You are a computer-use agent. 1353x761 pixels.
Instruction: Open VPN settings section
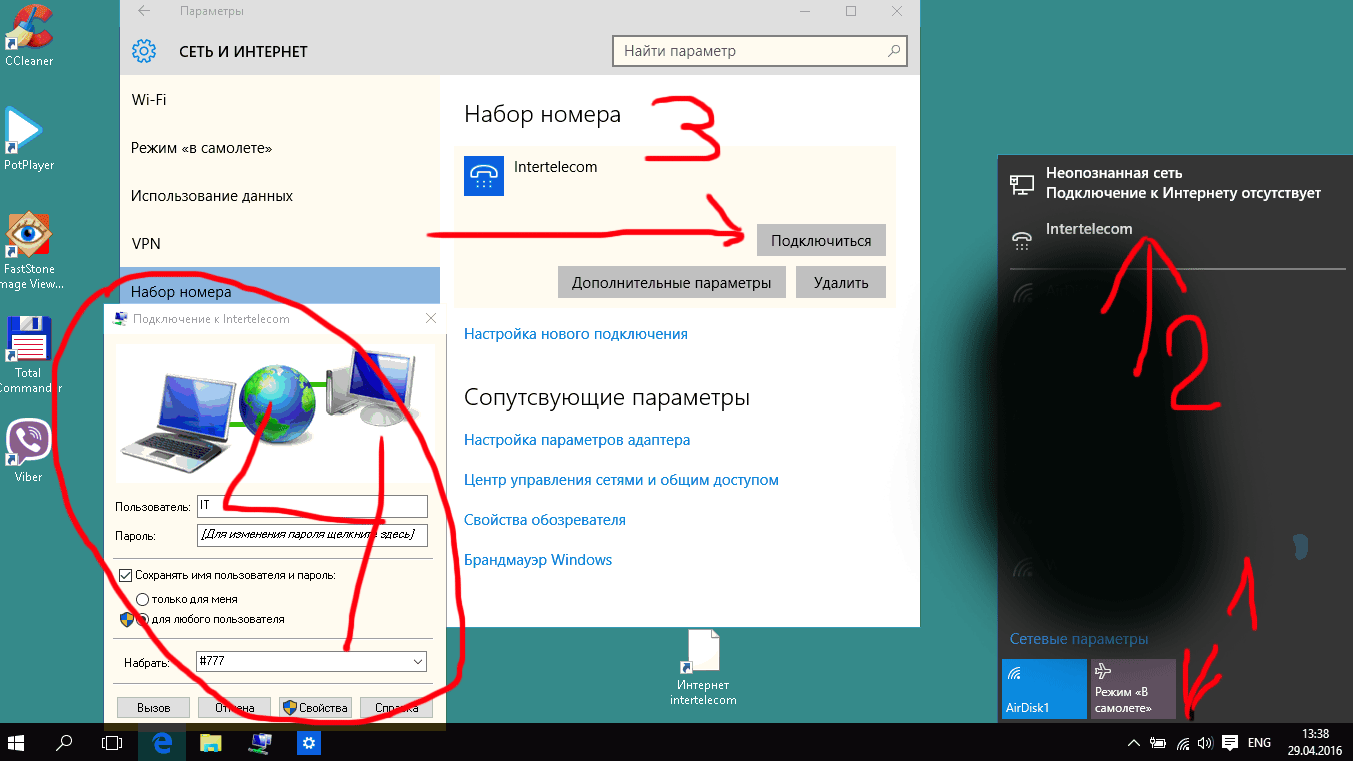pos(280,244)
